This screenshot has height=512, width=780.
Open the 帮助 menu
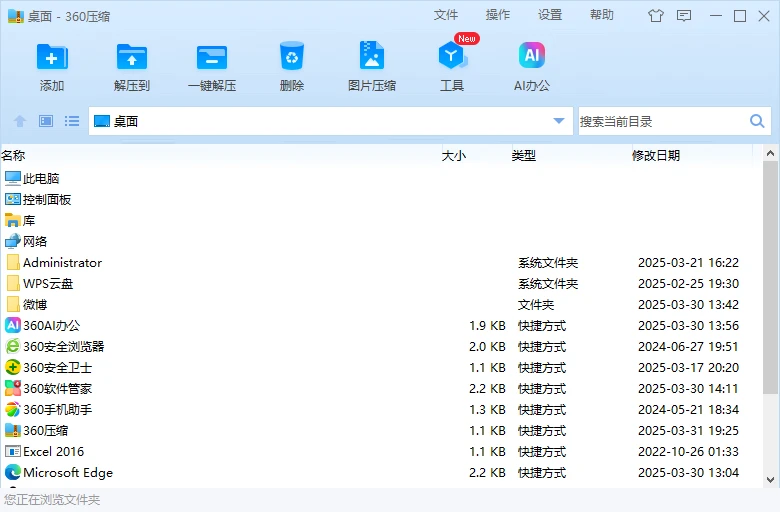[601, 15]
